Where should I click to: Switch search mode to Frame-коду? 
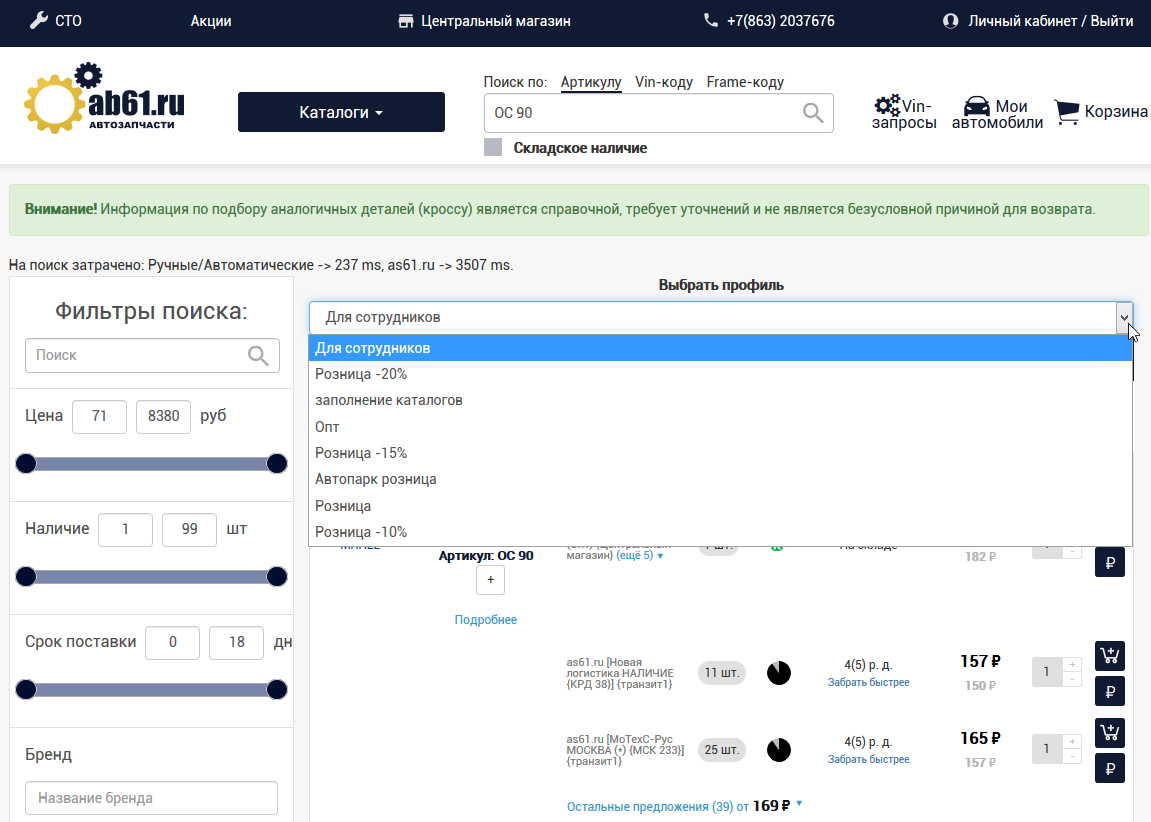pyautogui.click(x=745, y=82)
